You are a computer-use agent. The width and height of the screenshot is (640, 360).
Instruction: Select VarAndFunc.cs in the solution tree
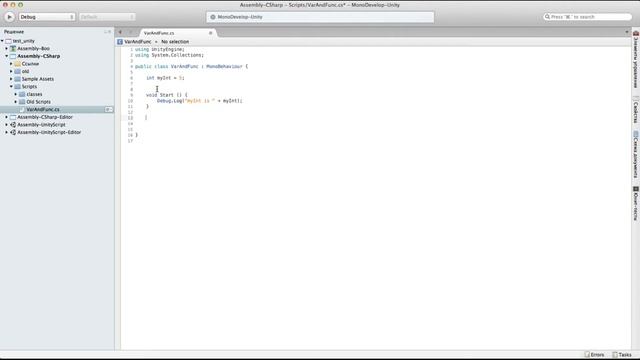pyautogui.click(x=43, y=109)
